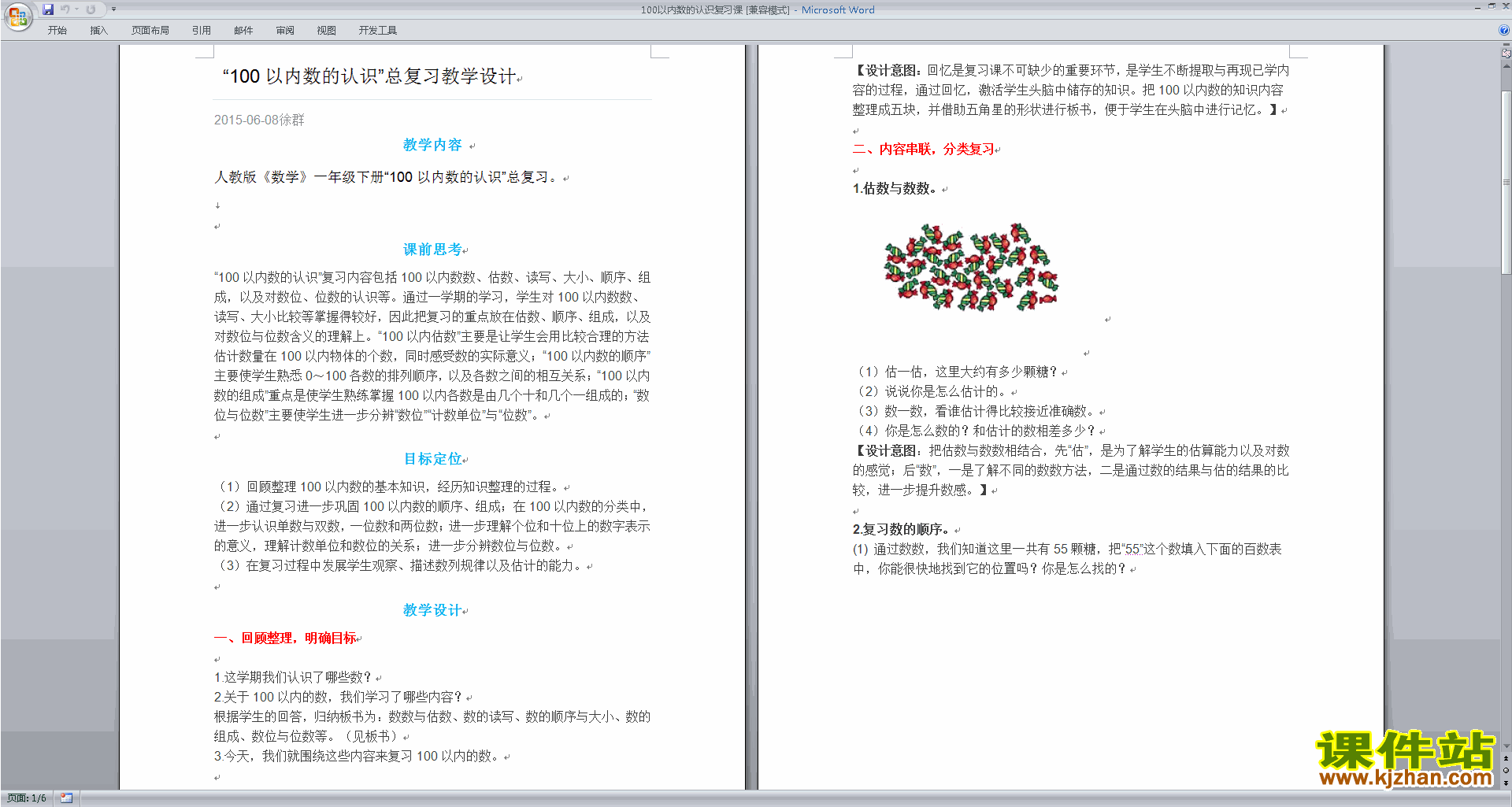Click the document title “100以内数的认识”总复习教学设计
The image size is (1512, 807).
[369, 76]
